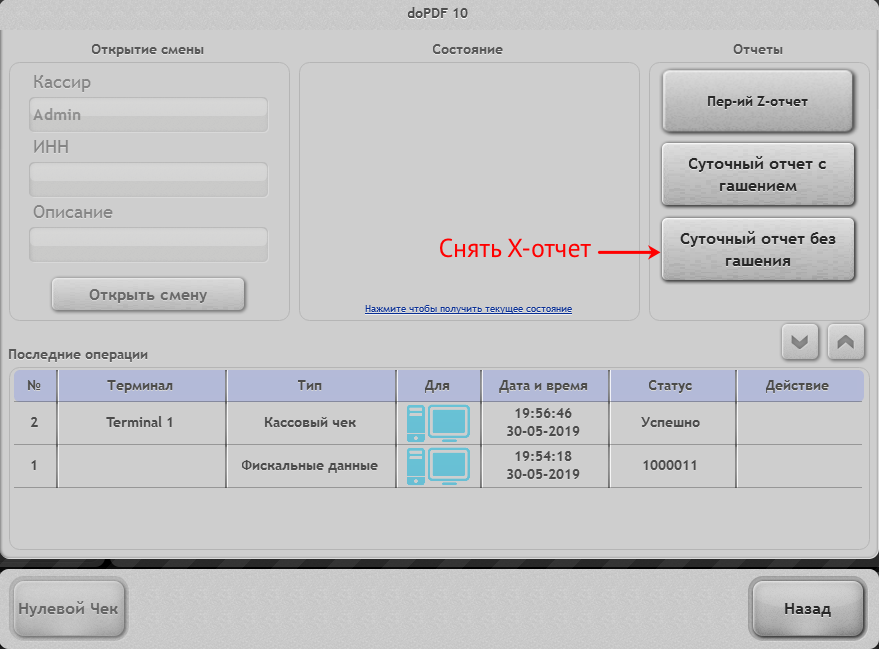This screenshot has width=879, height=649.
Task: Open the Пер-ий Z-отчет report
Action: click(x=757, y=101)
